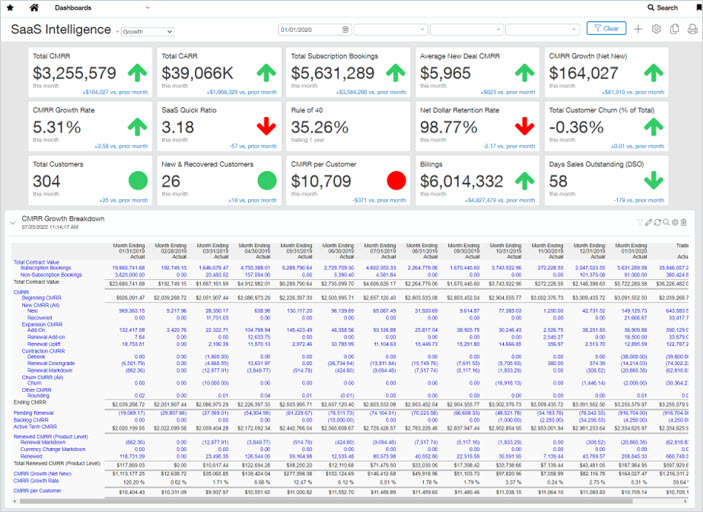The image size is (703, 512).
Task: Click the pencil edit icon on CMRR panel
Action: pyautogui.click(x=648, y=222)
